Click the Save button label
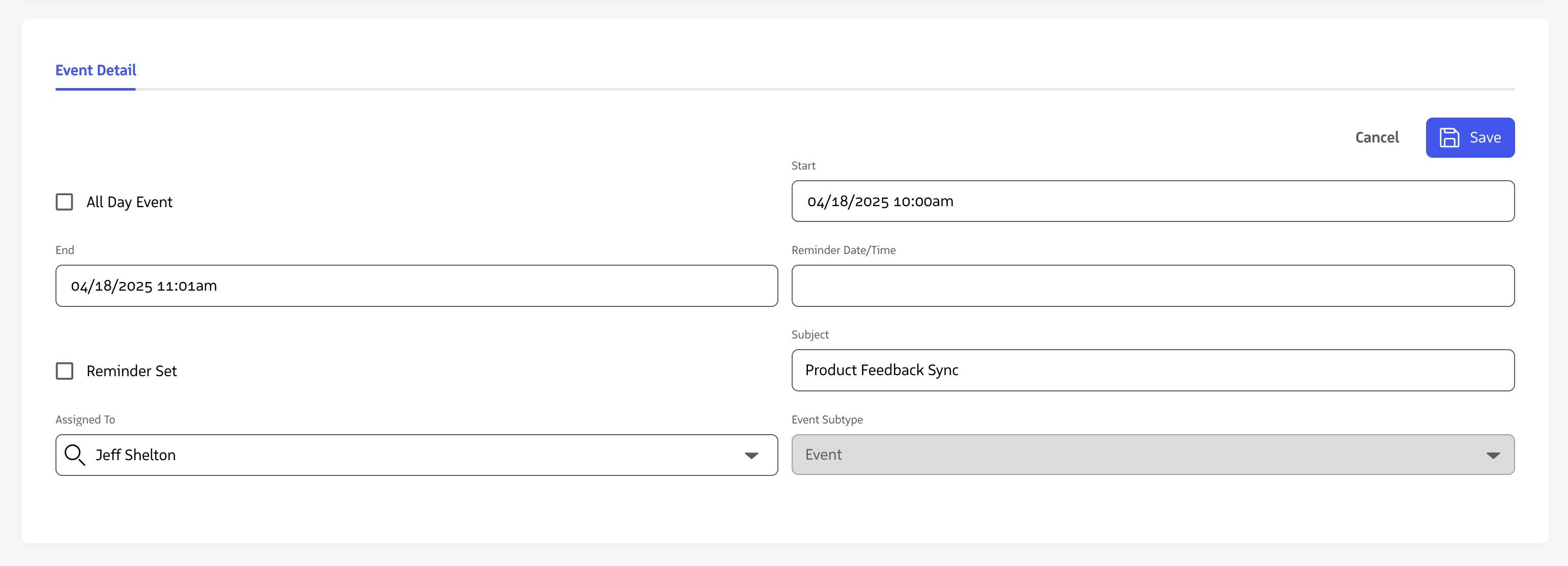This screenshot has width=1568, height=566. (x=1485, y=138)
